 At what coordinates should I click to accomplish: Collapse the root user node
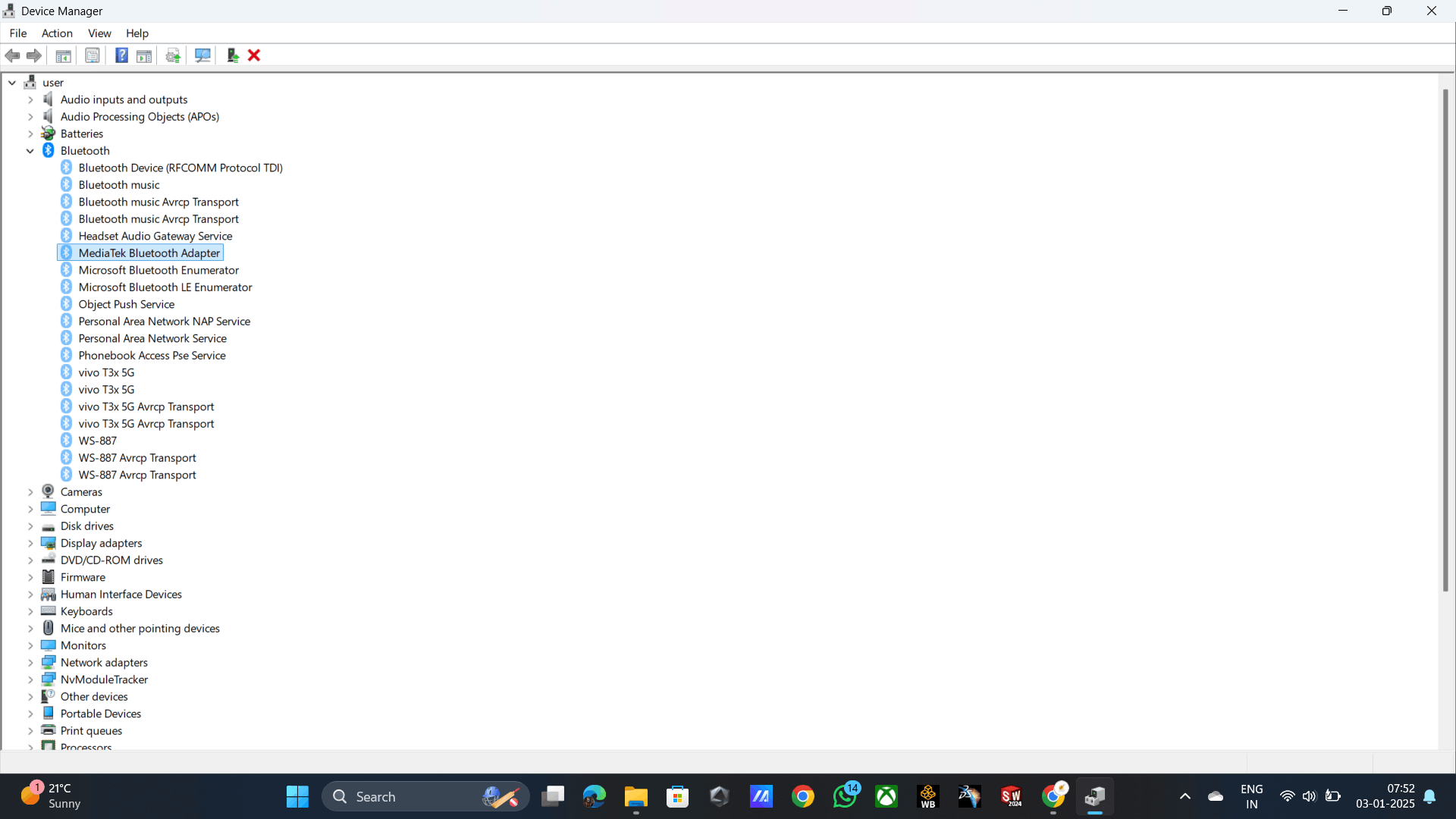(x=12, y=83)
